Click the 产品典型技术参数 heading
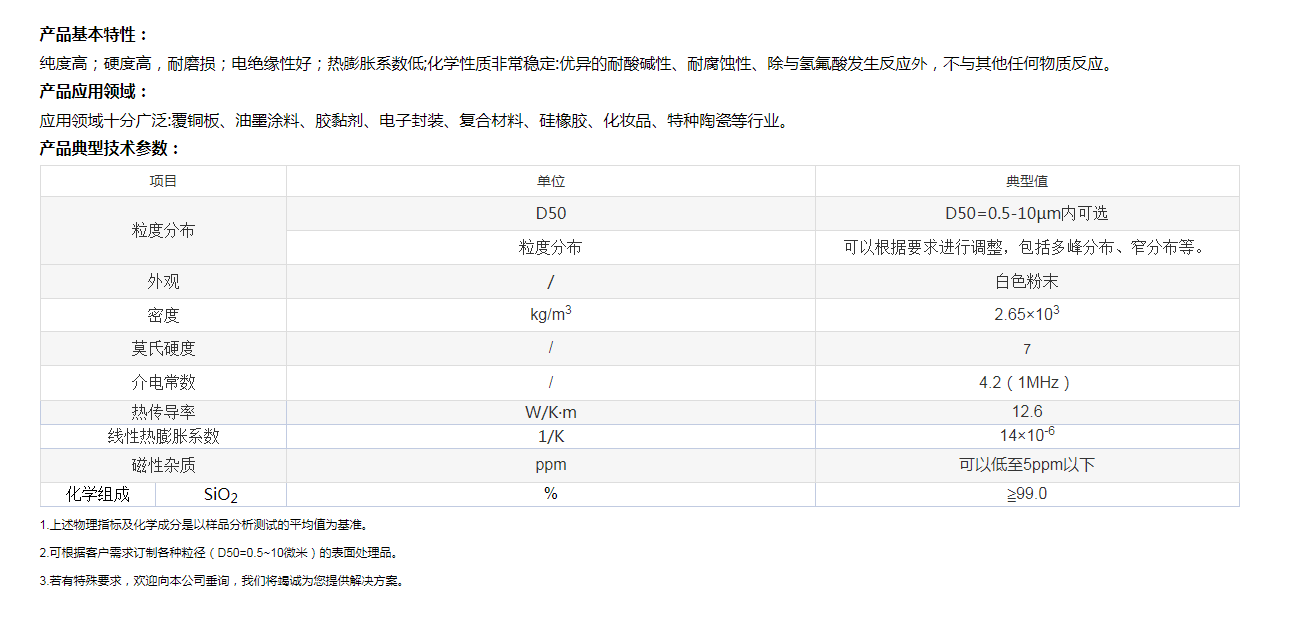Screen dimensions: 1291x630 click(x=110, y=149)
